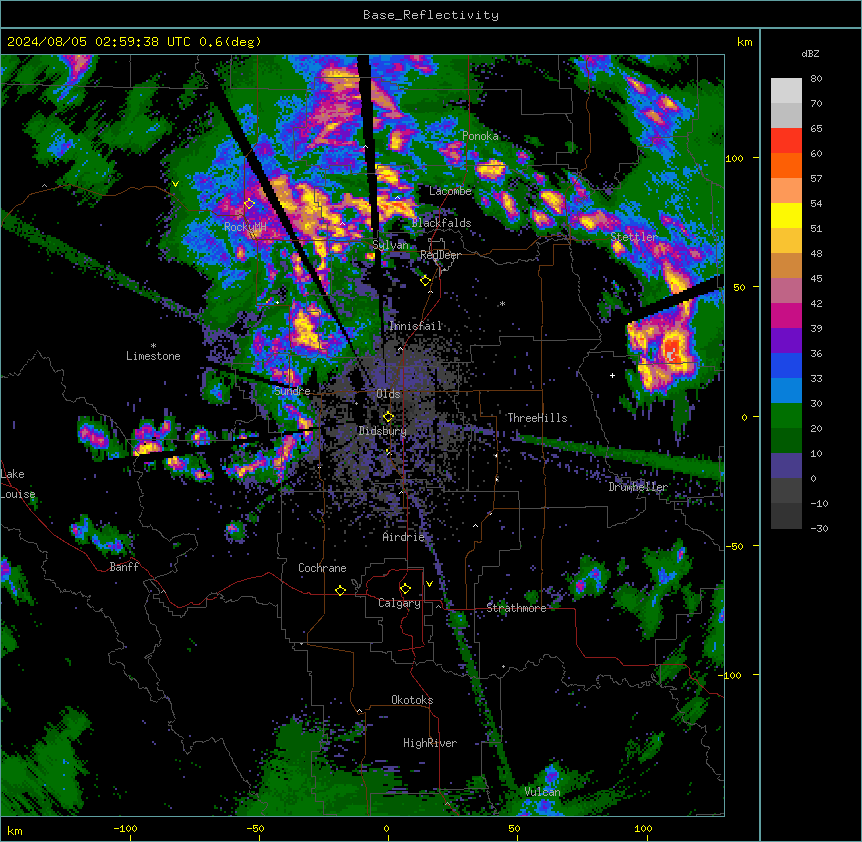
Task: Click the ThreeHills town label
Action: coord(537,418)
